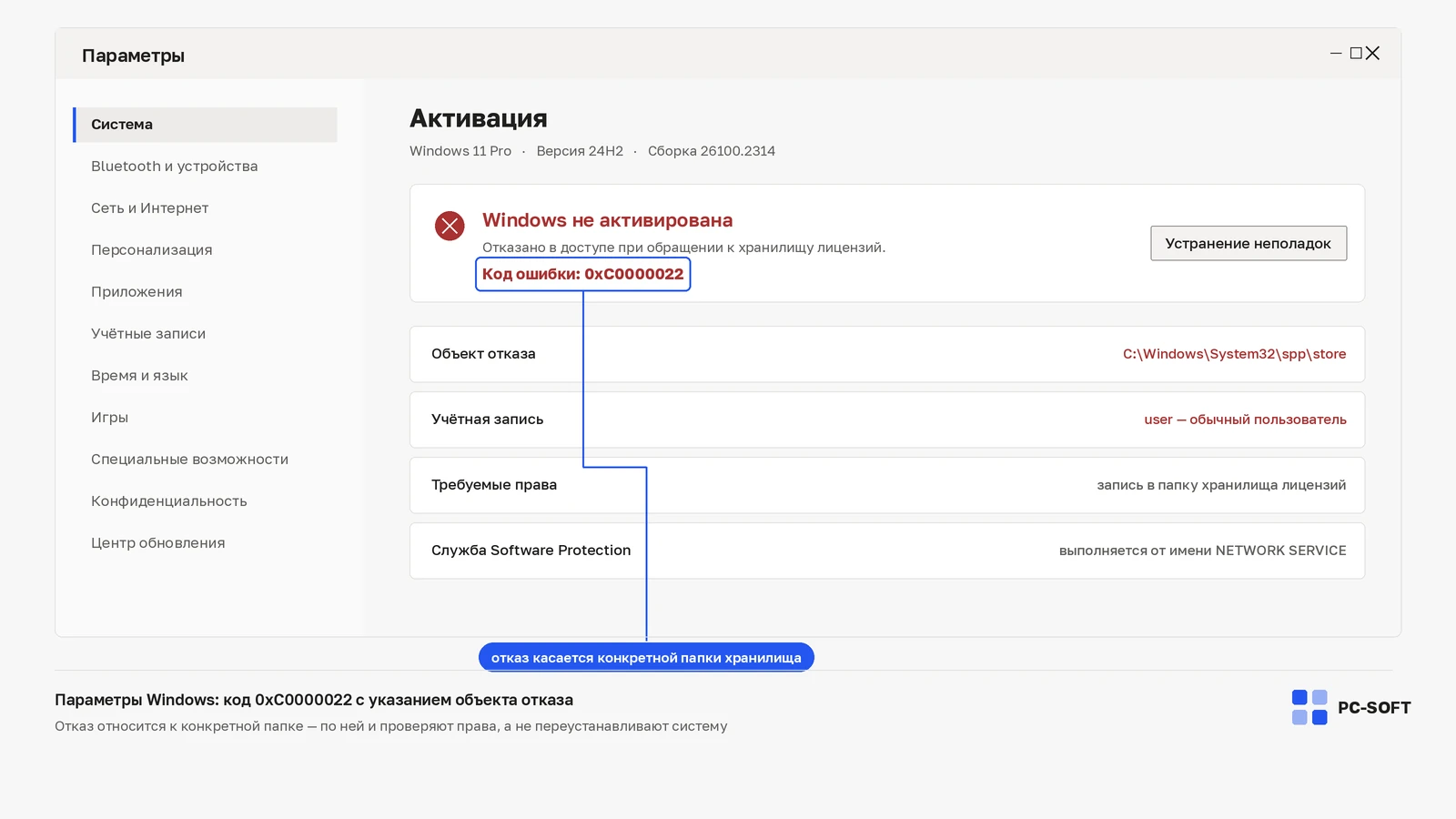Click the PC-SOFT logo squares icon
The image size is (1456, 819).
(1309, 707)
